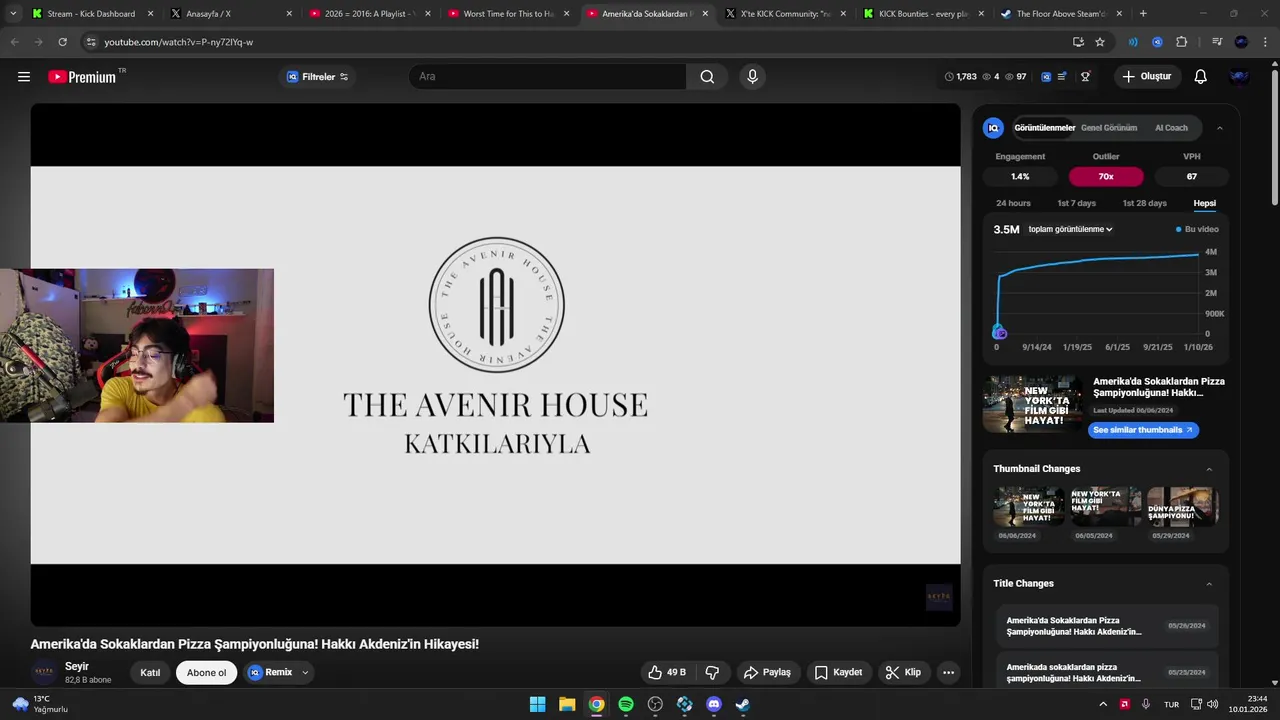Click the search magnifier button
Viewport: 1280px width, 720px height.
pyautogui.click(x=707, y=77)
